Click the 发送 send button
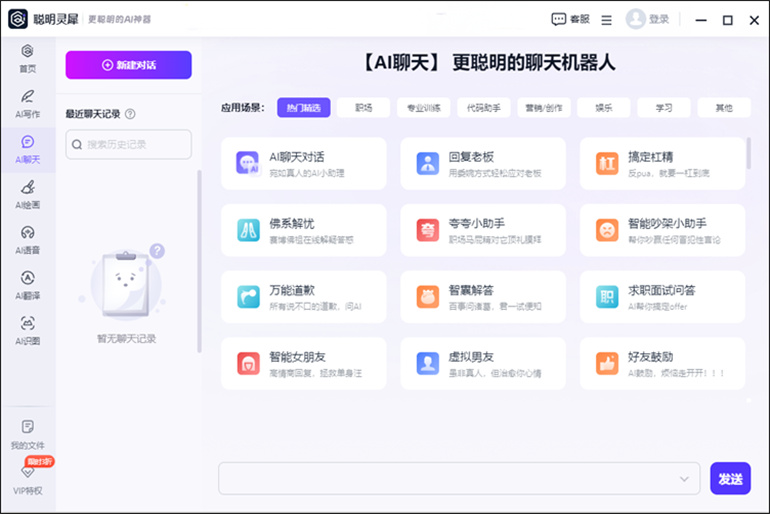Screen dimensions: 770x514 tap(730, 479)
